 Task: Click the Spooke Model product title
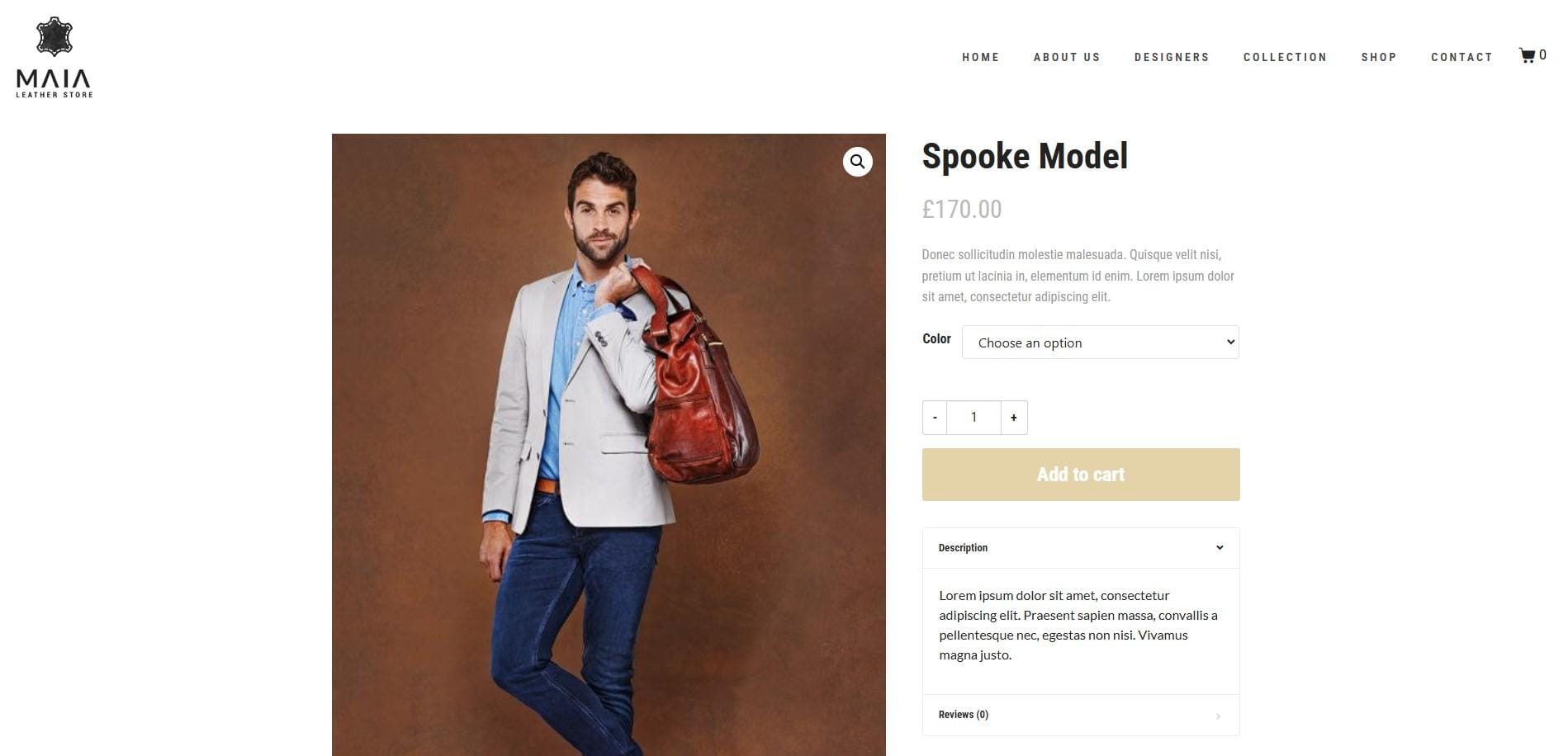pyautogui.click(x=1025, y=156)
